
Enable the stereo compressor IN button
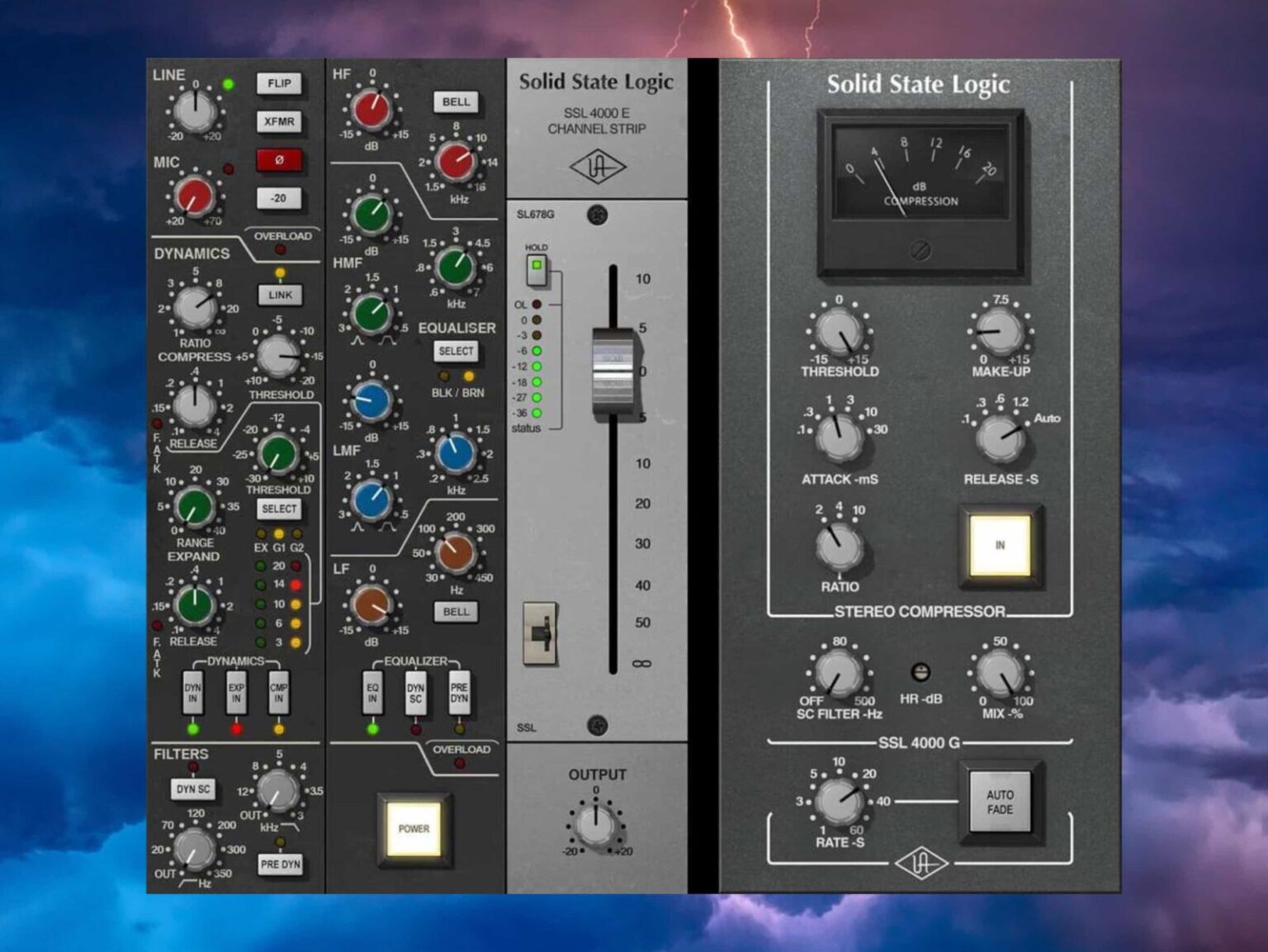tap(1000, 543)
